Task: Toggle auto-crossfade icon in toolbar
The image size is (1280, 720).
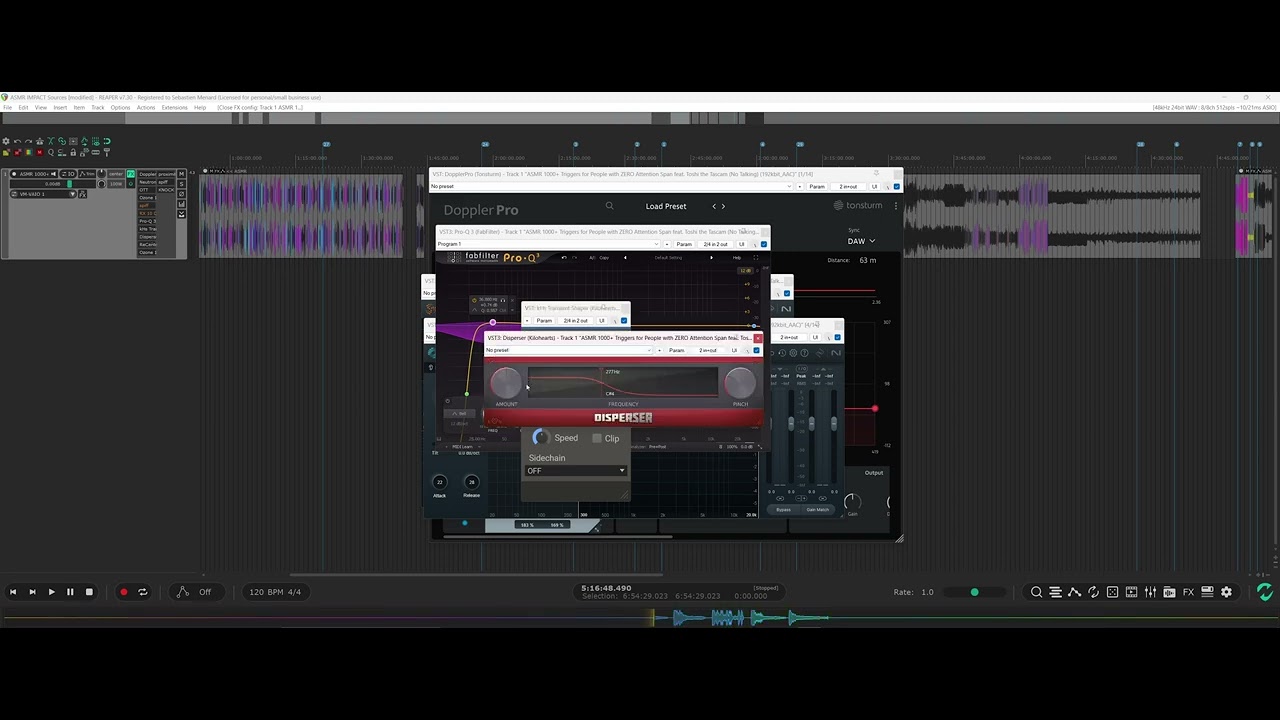Action: [51, 141]
